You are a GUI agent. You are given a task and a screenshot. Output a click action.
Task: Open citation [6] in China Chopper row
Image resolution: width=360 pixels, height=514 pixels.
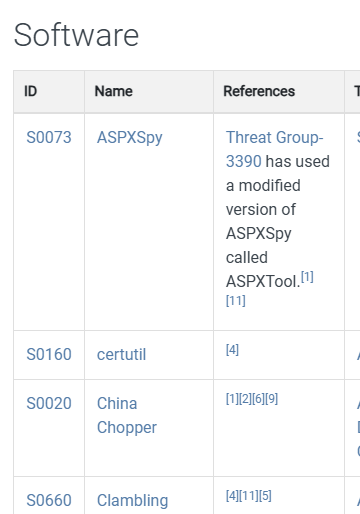pyautogui.click(x=258, y=399)
